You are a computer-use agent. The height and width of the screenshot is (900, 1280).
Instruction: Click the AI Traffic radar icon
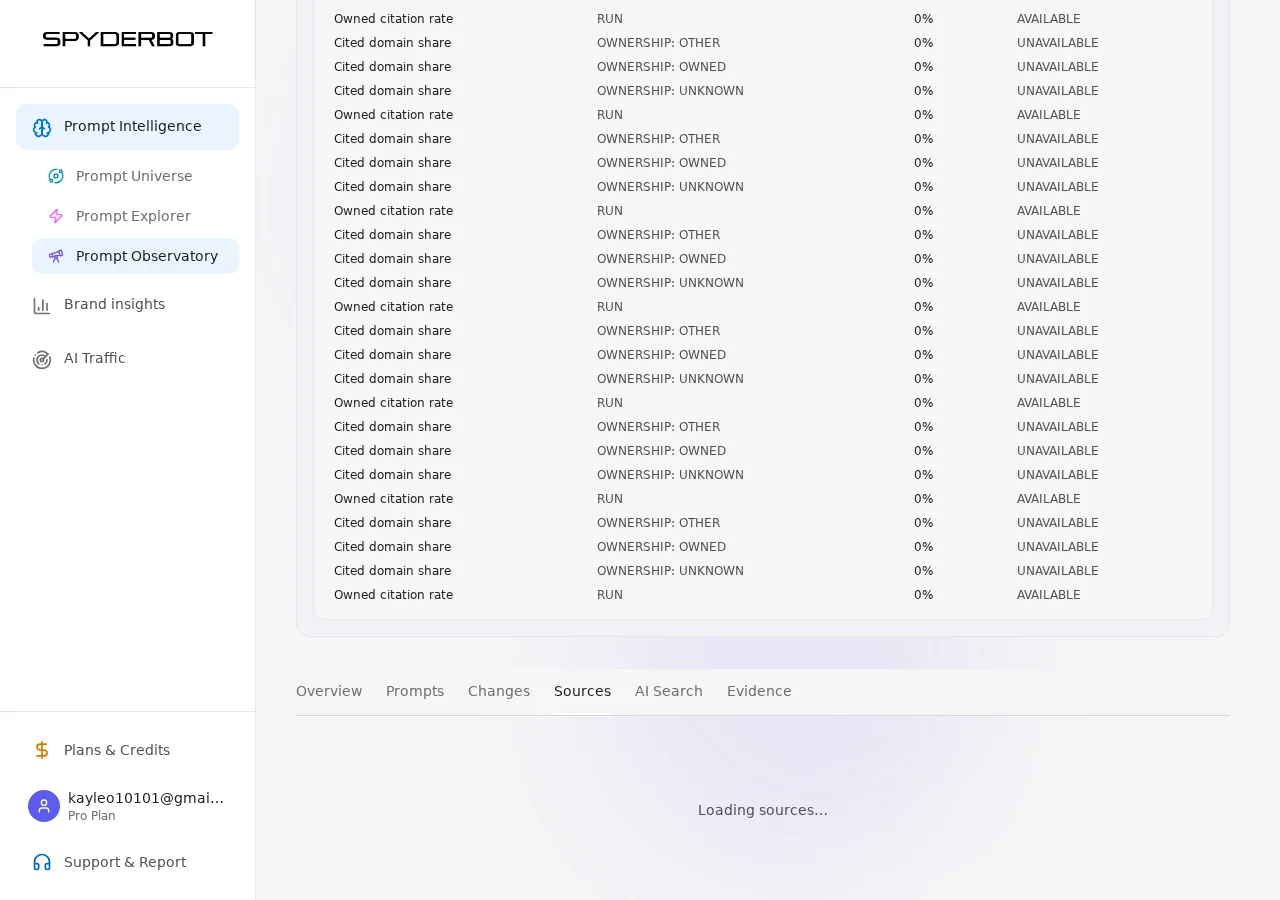(42, 359)
